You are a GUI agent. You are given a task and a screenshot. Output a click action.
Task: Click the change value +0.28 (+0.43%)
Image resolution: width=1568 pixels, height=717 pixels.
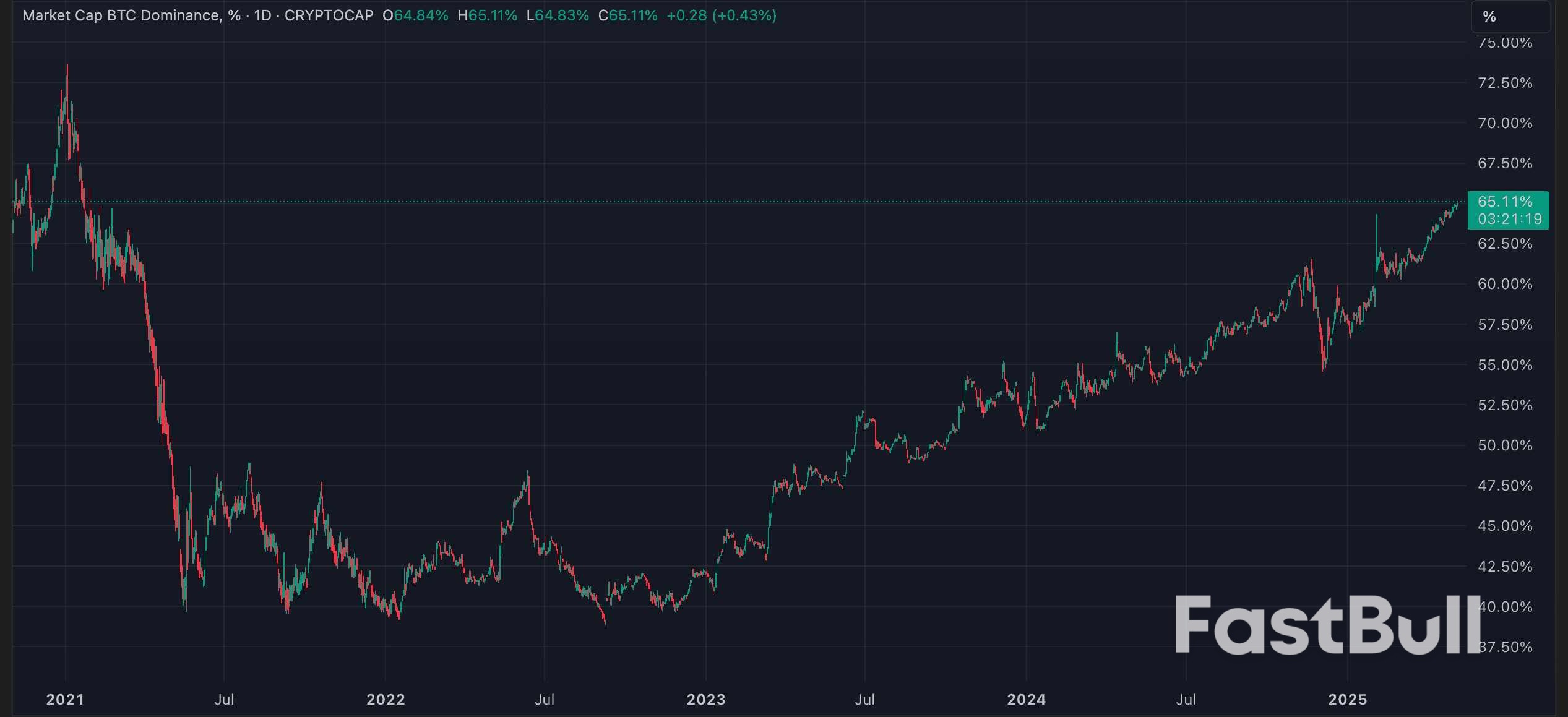coord(720,16)
